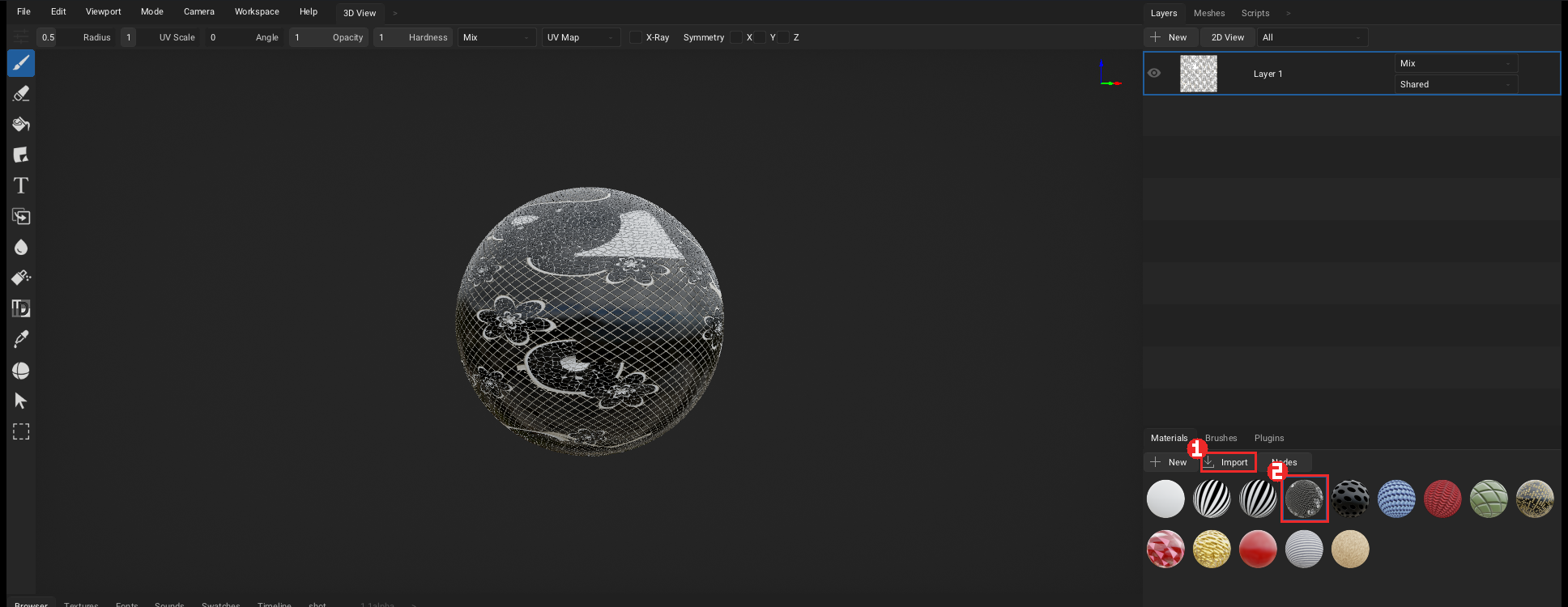Select the Gizmo arrow cursor tool
The image size is (1568, 607).
point(21,401)
